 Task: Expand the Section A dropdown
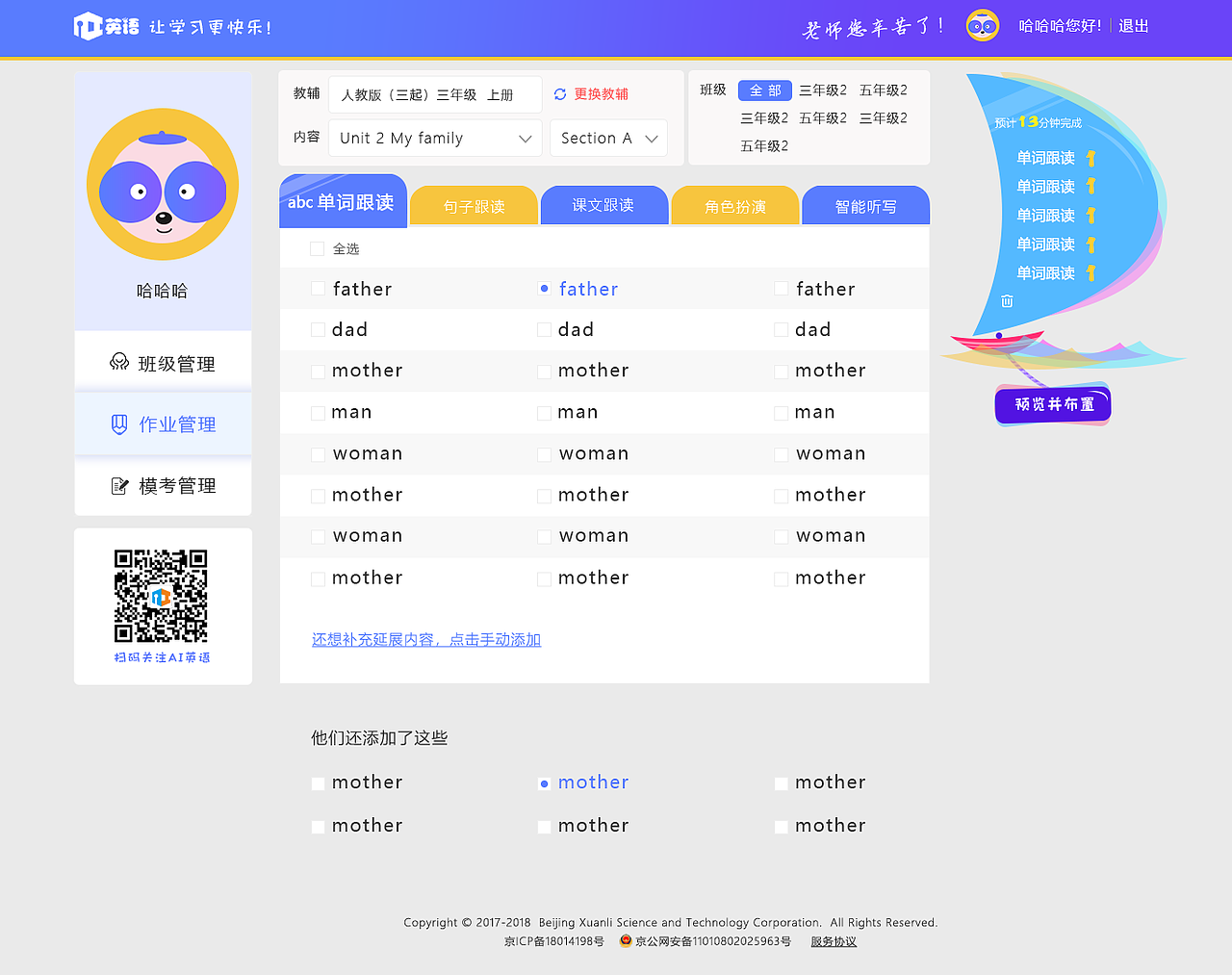pos(608,138)
